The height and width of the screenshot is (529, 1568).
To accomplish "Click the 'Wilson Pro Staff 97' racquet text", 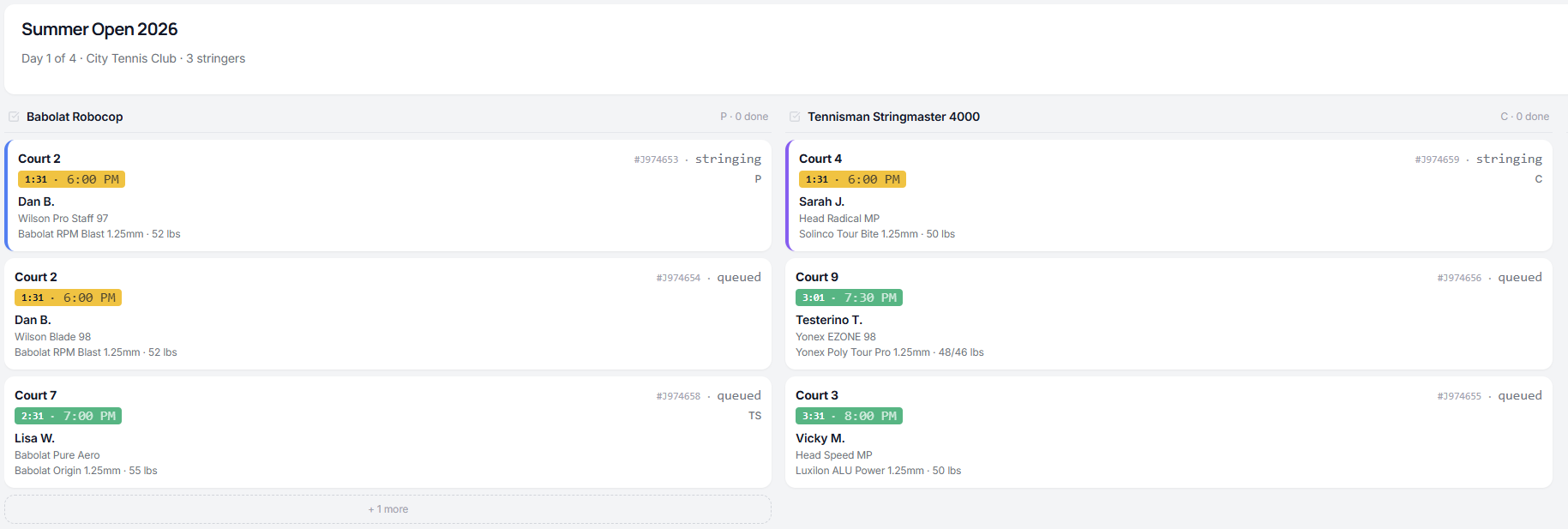I will point(63,219).
